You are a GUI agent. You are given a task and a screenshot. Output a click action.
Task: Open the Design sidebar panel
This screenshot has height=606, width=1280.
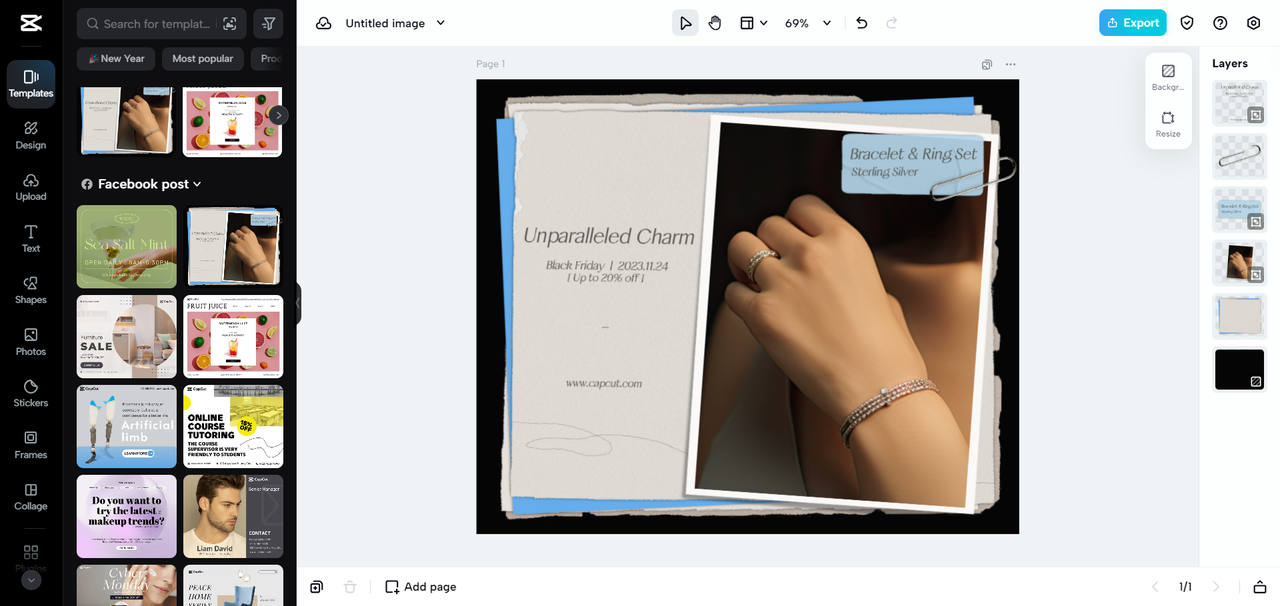pyautogui.click(x=31, y=135)
